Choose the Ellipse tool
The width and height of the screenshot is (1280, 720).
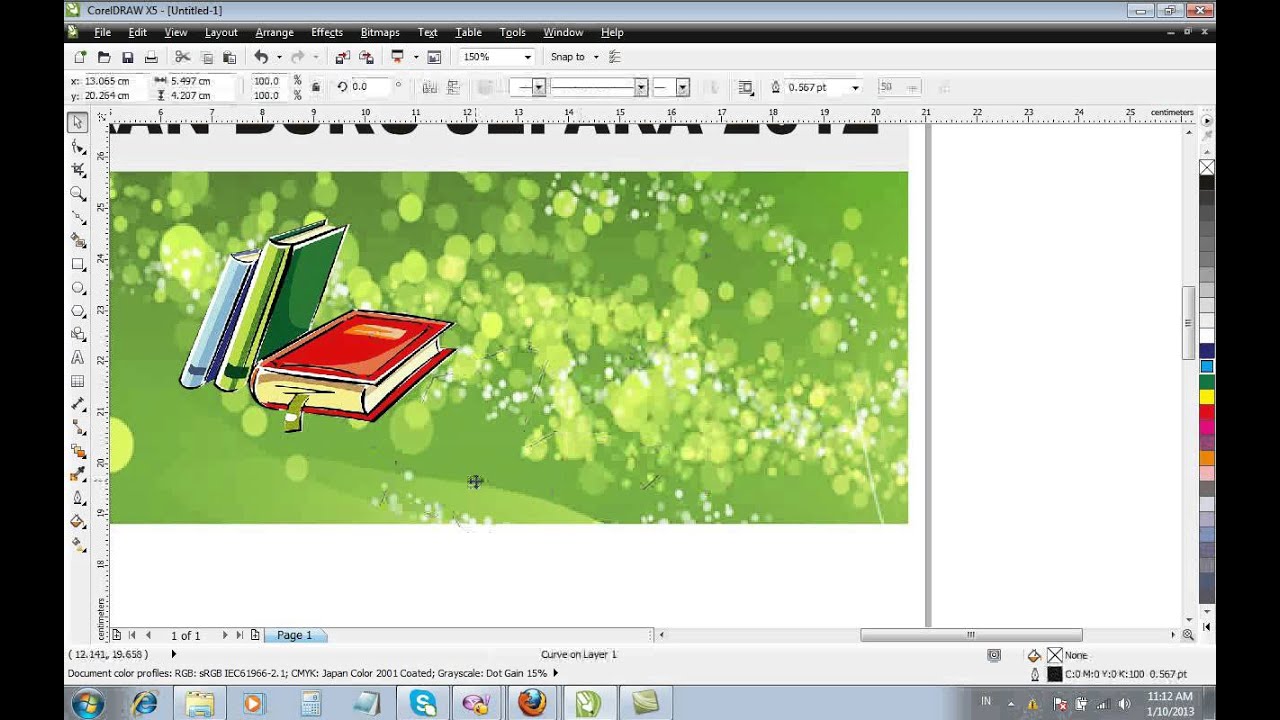tap(78, 288)
